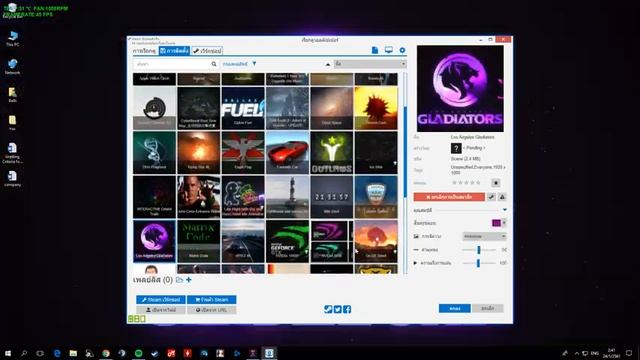Click the red unsubscribe button
640x360 pixels.
(x=449, y=197)
